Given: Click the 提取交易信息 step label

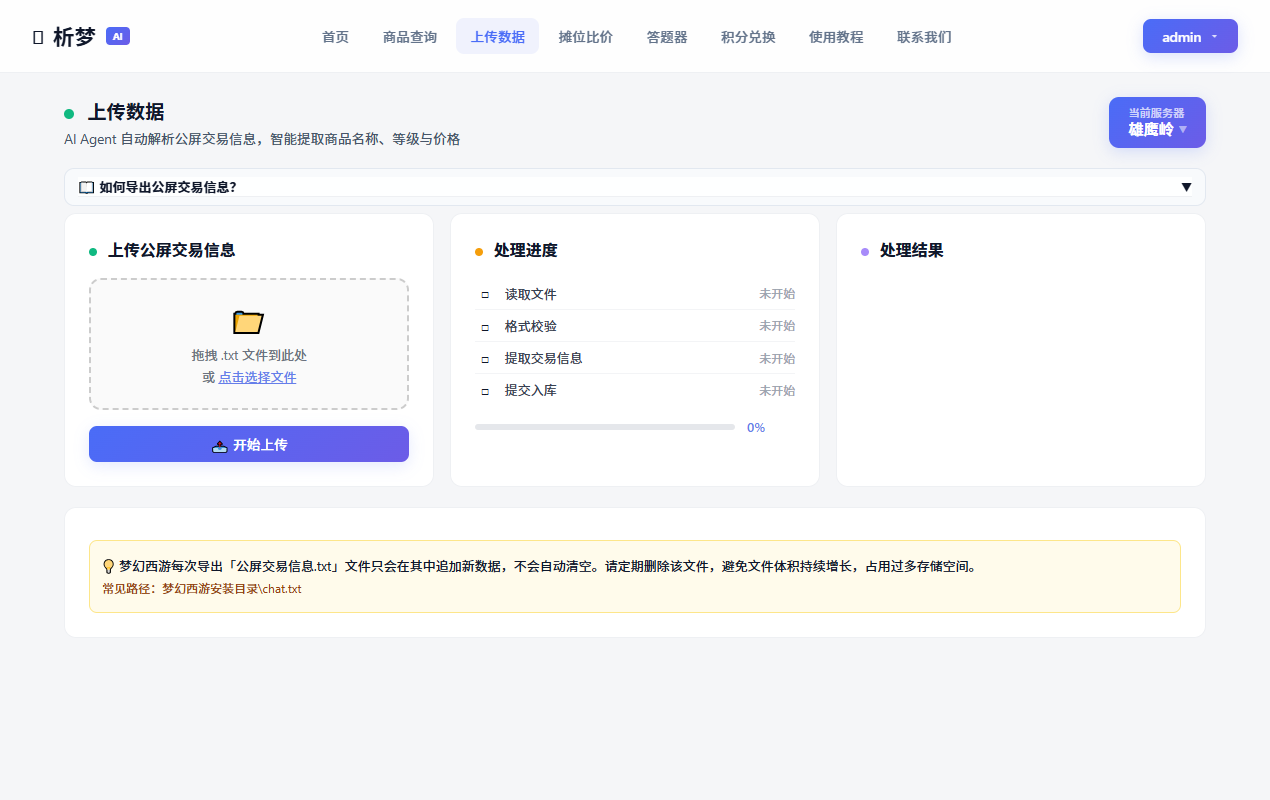Looking at the screenshot, I should coord(544,358).
